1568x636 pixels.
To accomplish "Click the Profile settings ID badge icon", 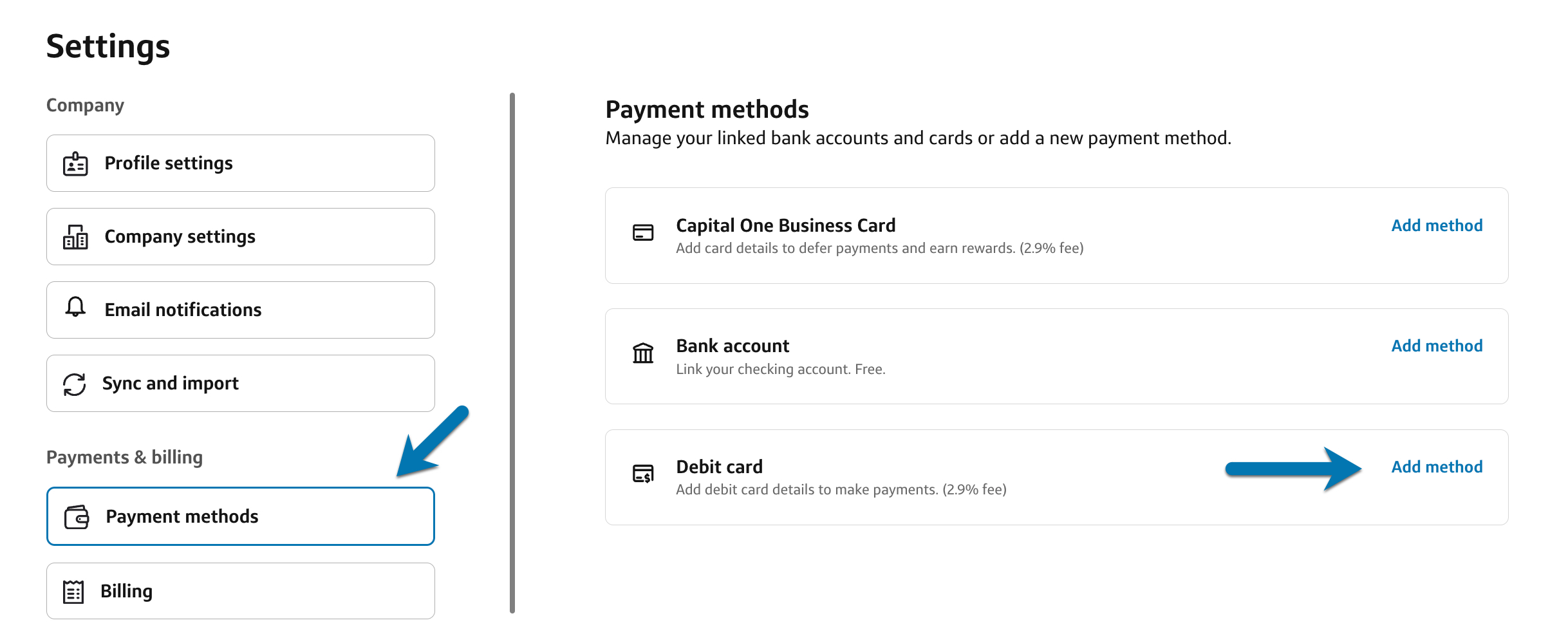I will click(x=75, y=164).
